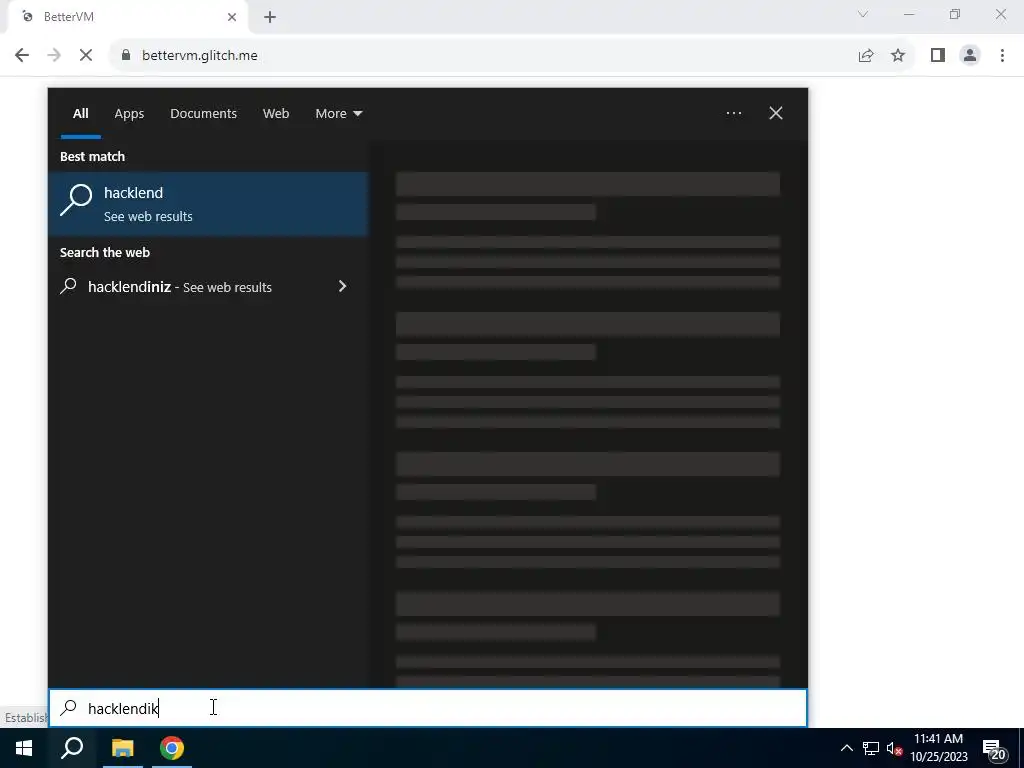Screen dimensions: 1024x768
Task: Open the Chrome profile avatar
Action: coord(970,56)
